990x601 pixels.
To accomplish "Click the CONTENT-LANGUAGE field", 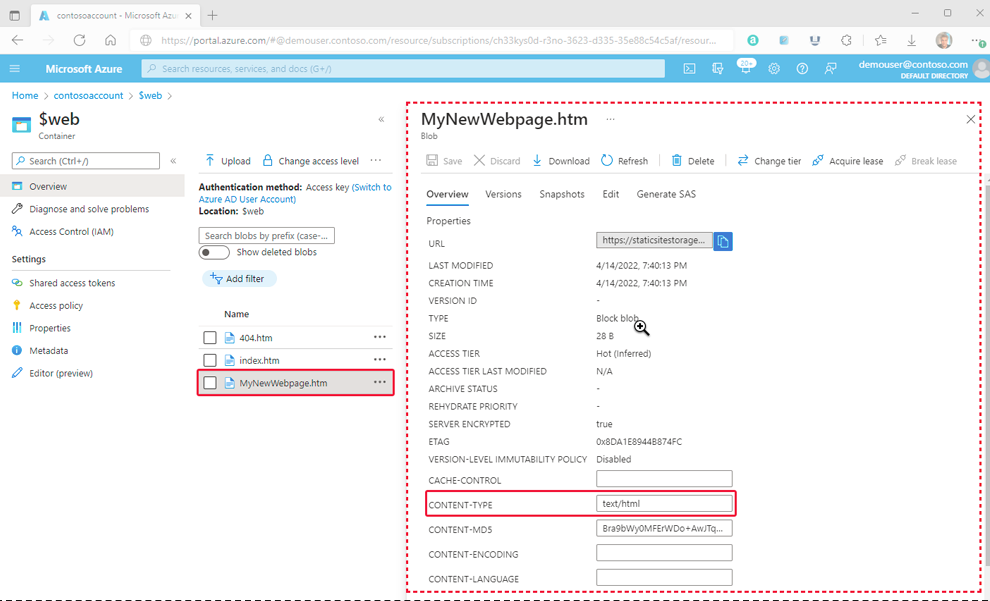I will coord(664,578).
